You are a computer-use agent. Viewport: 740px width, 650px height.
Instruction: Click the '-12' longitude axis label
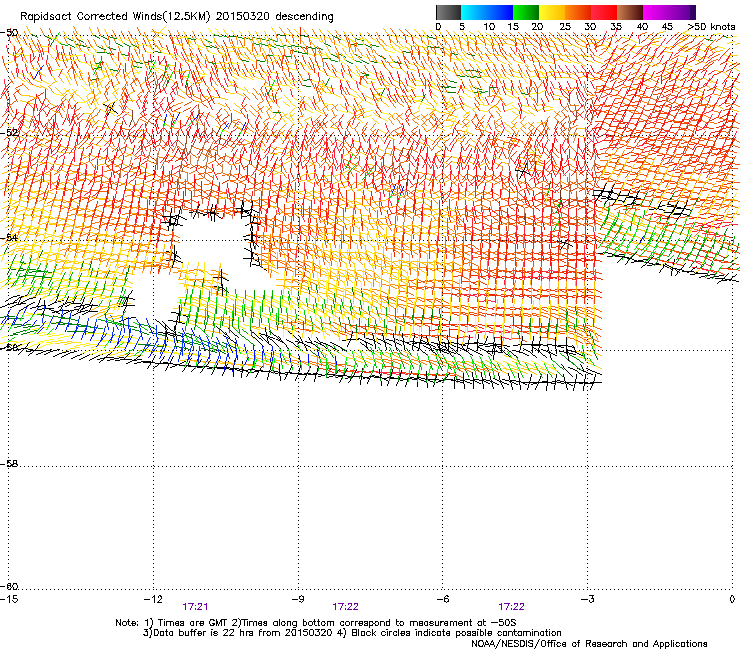153,599
